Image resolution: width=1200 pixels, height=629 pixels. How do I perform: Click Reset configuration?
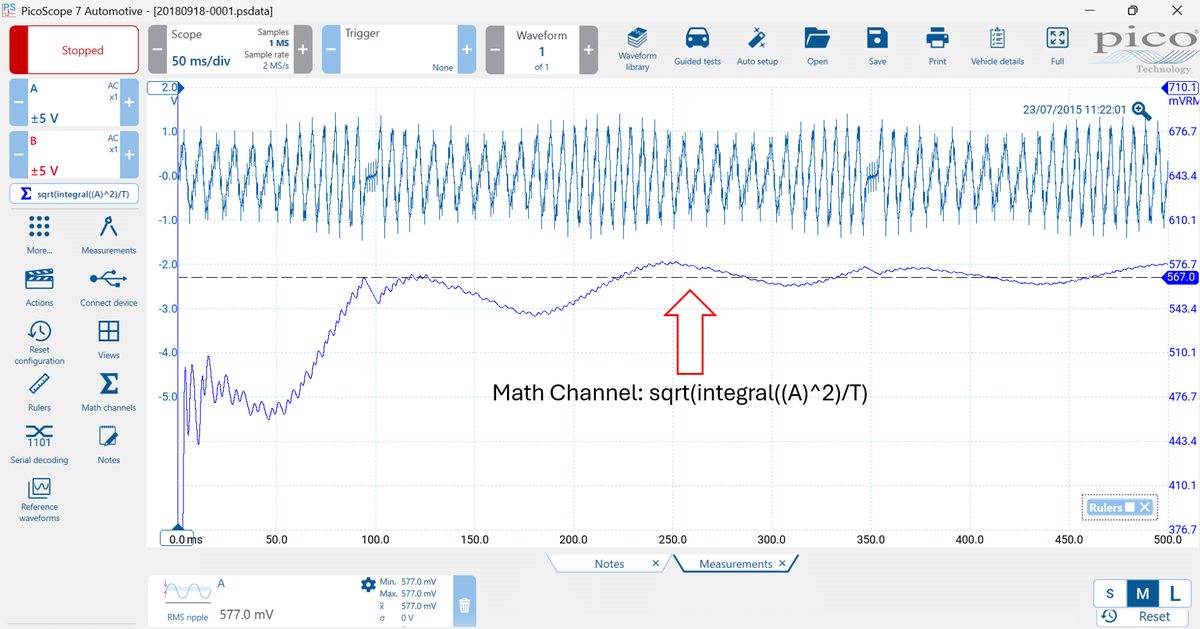pos(40,343)
